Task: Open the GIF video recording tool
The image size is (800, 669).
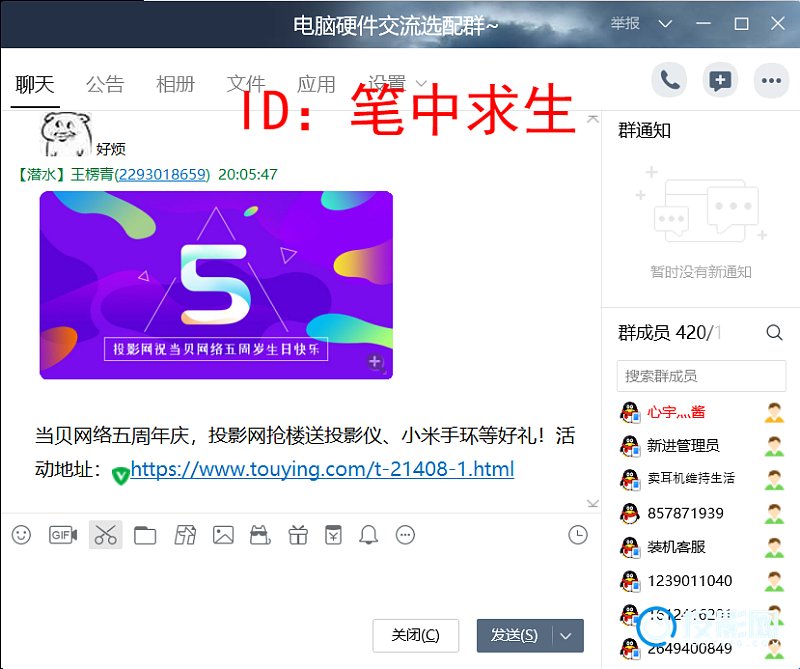Action: pos(63,535)
